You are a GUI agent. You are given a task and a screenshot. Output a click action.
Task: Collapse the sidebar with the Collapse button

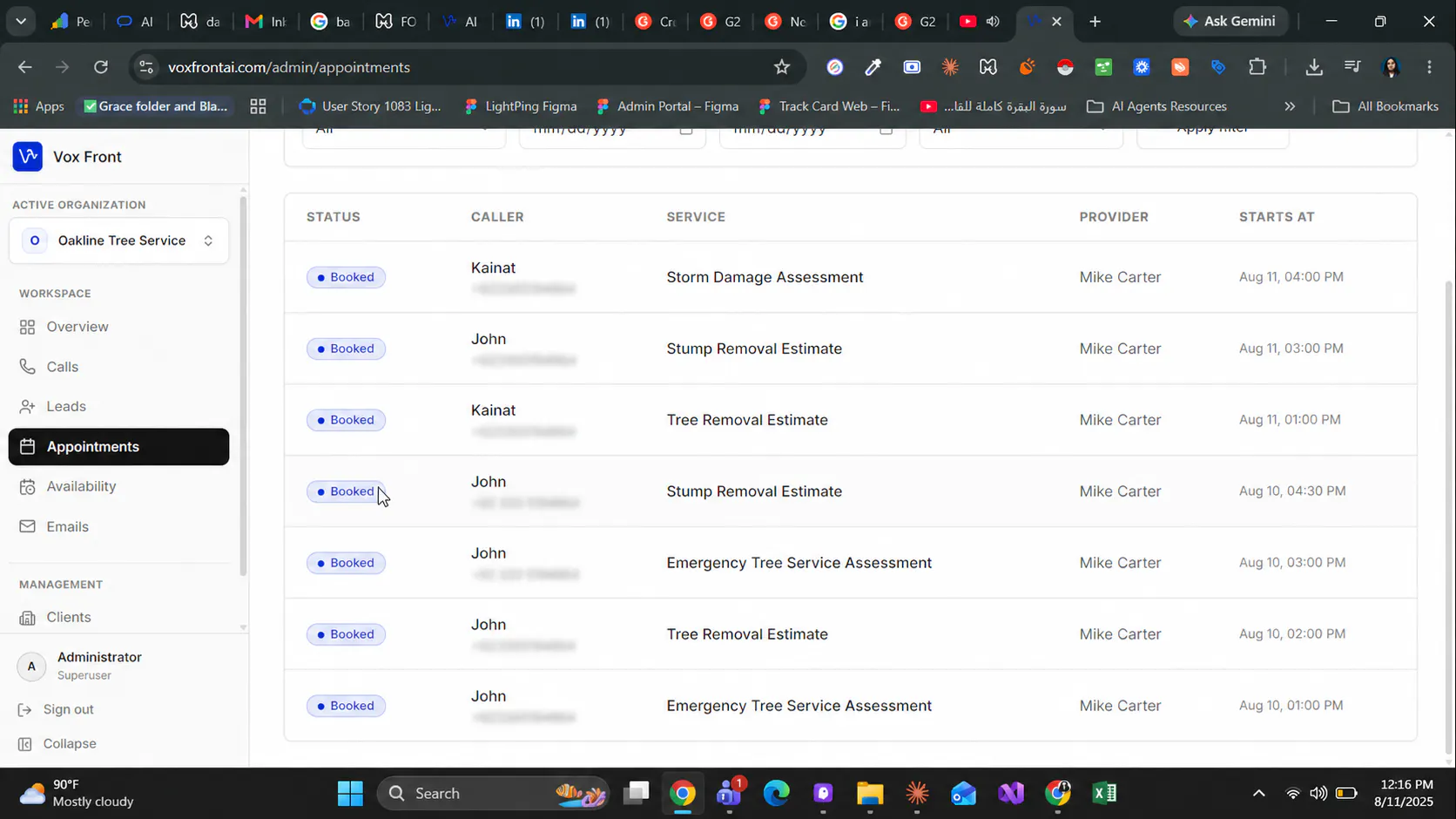point(57,743)
